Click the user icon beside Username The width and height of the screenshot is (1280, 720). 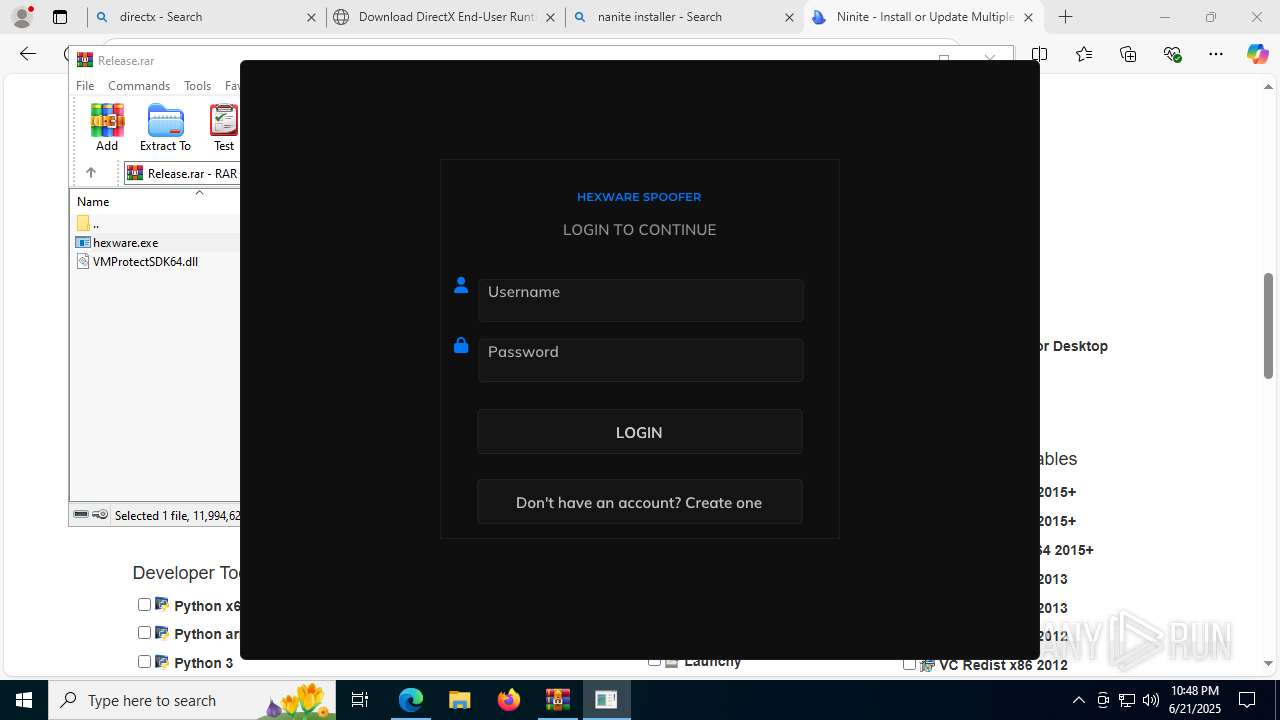[461, 285]
